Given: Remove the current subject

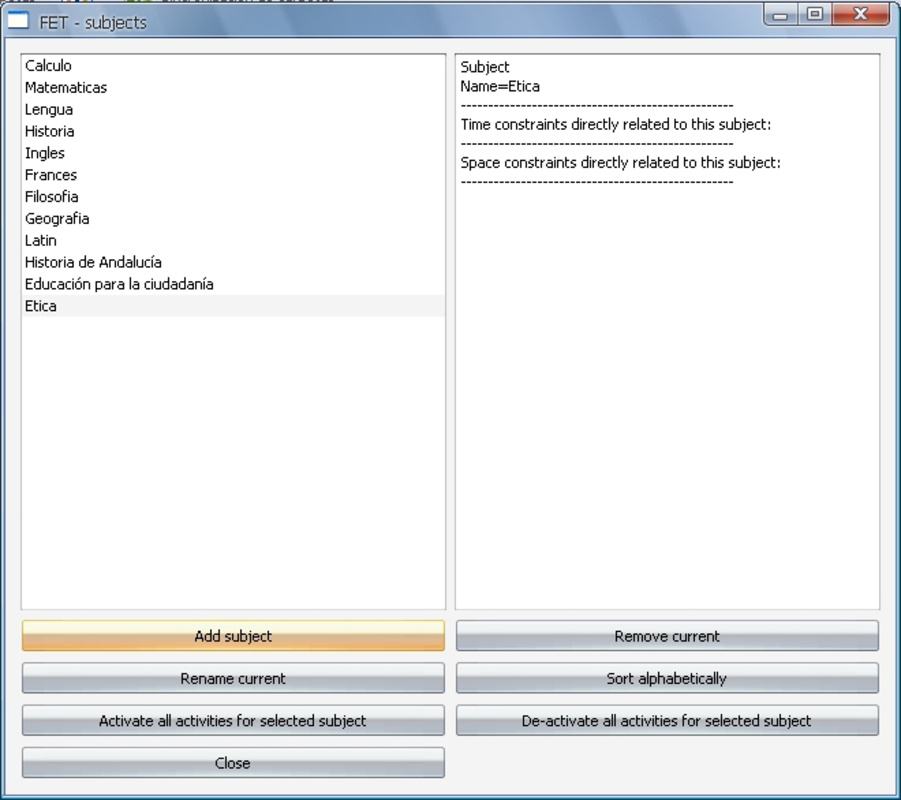Looking at the screenshot, I should [x=666, y=636].
